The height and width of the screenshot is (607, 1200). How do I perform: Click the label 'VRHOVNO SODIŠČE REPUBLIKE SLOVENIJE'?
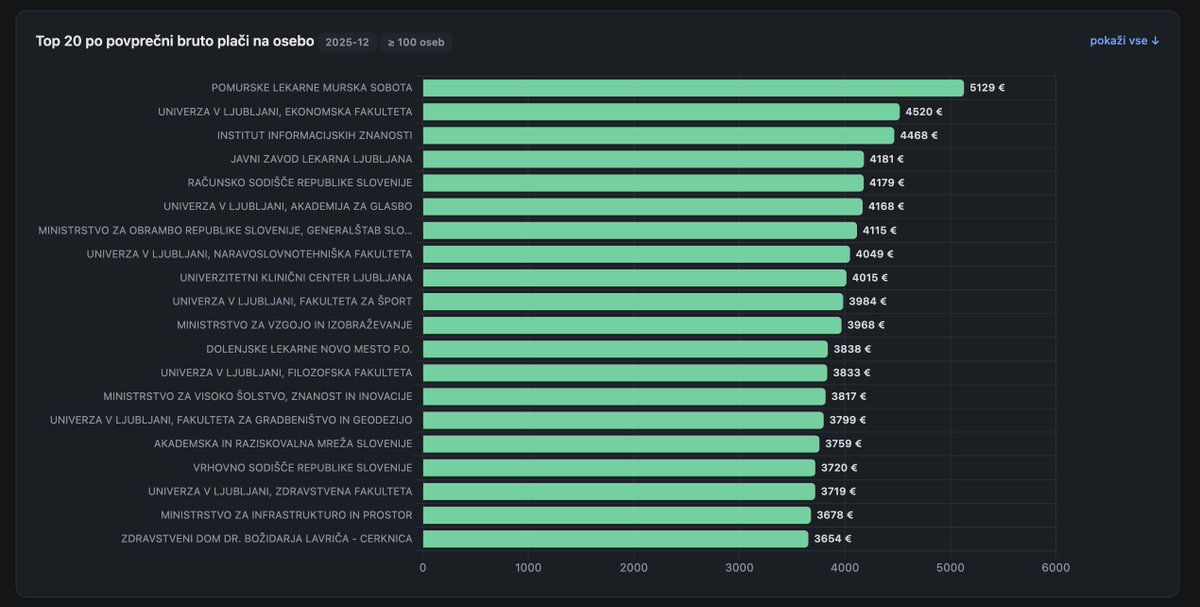point(303,468)
